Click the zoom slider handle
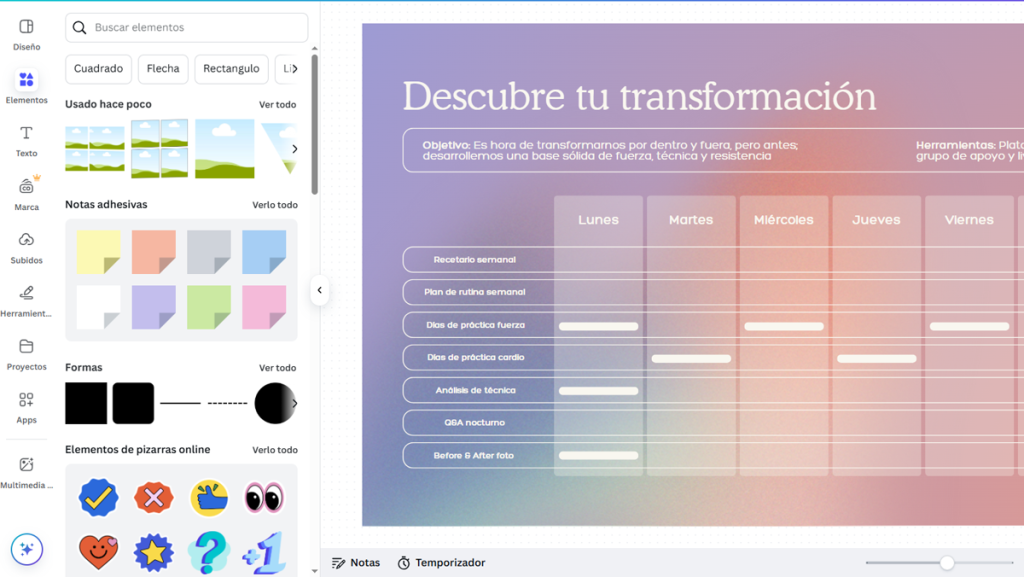 [946, 563]
